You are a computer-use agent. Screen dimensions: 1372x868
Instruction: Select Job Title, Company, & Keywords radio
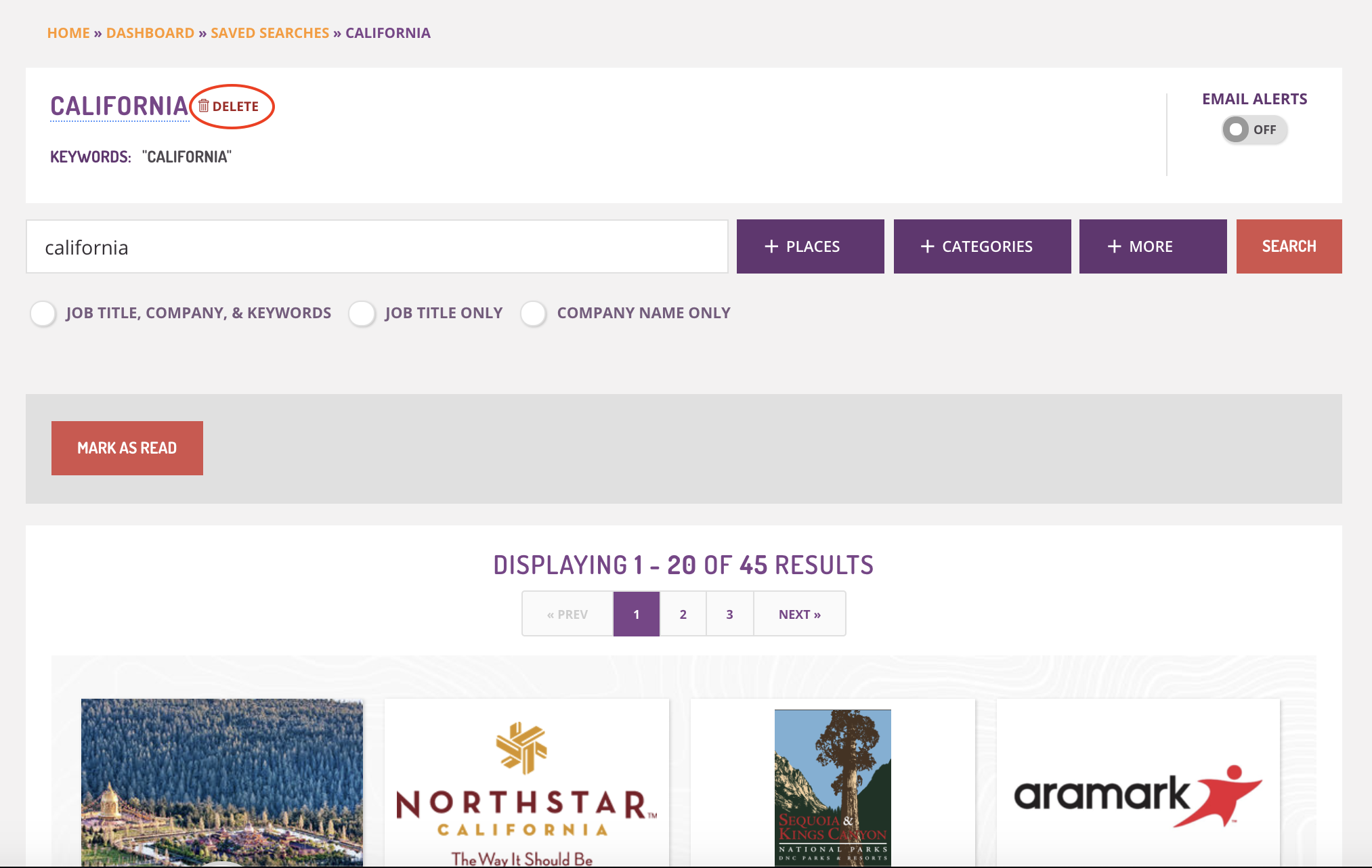point(43,313)
